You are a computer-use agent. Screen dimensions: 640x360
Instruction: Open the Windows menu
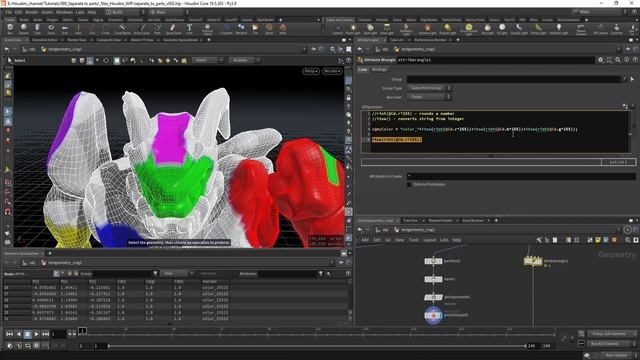[64, 12]
